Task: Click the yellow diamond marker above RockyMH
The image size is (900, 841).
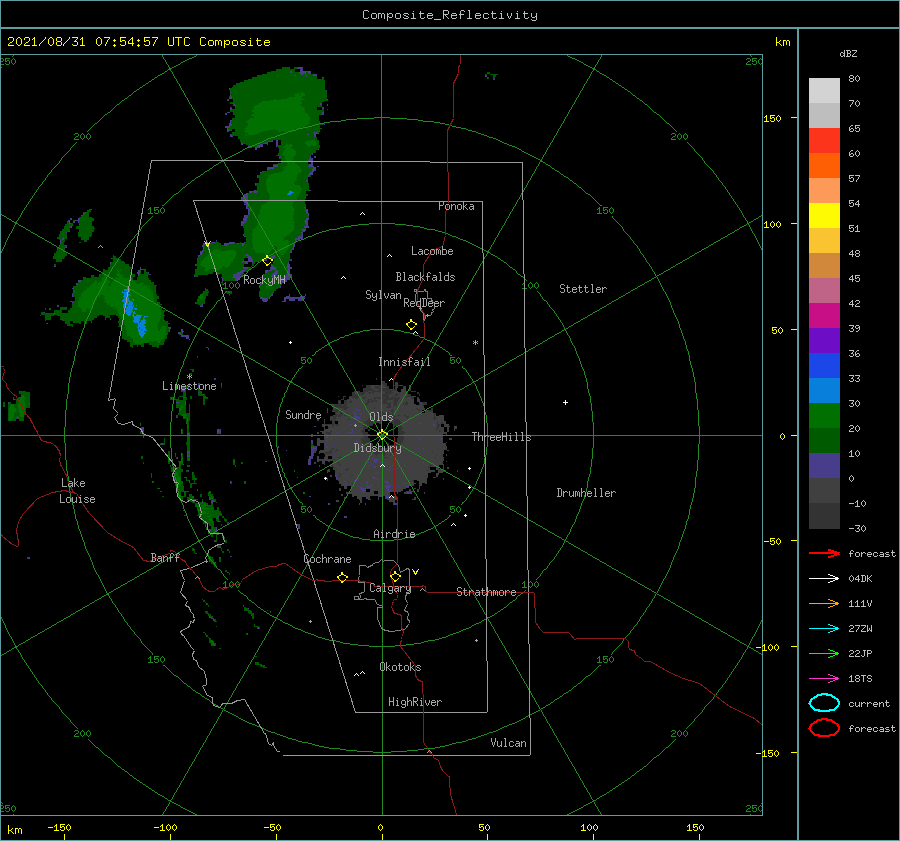Action: pyautogui.click(x=267, y=261)
